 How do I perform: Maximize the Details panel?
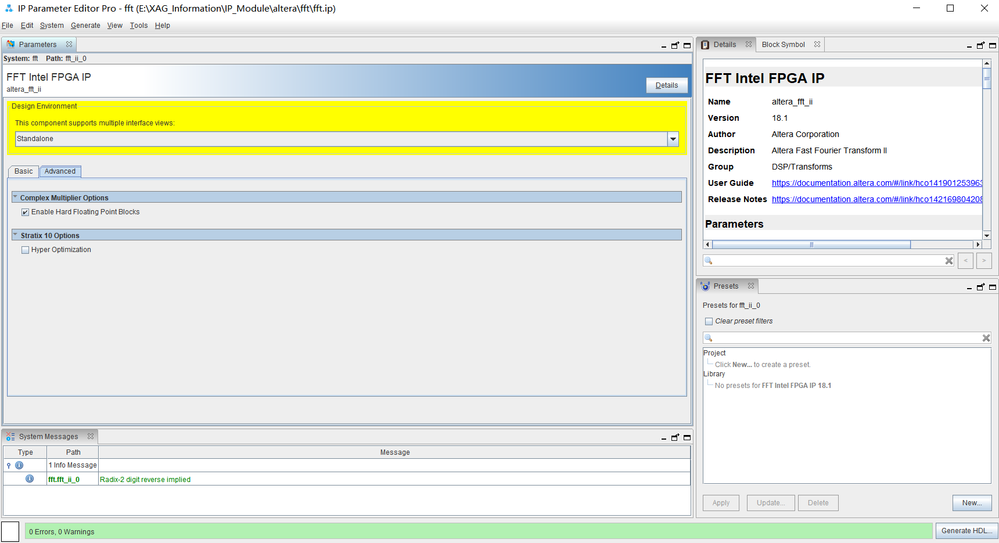(x=993, y=45)
